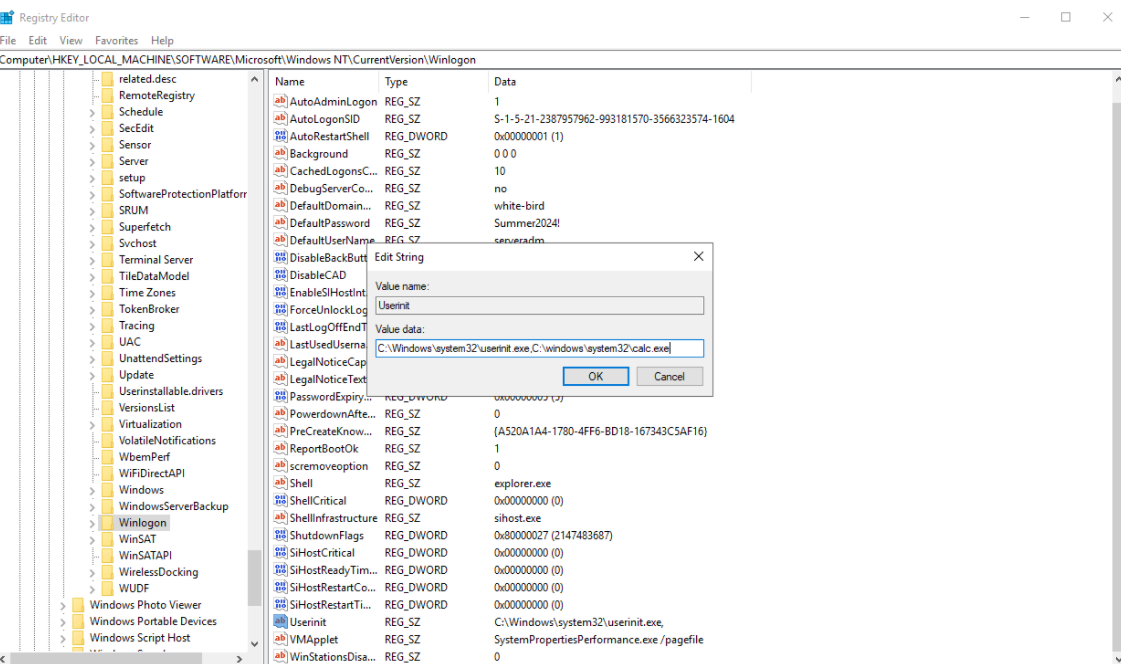This screenshot has width=1121, height=664.
Task: Select the SiHostRestartCo... value name
Action: tap(332, 588)
